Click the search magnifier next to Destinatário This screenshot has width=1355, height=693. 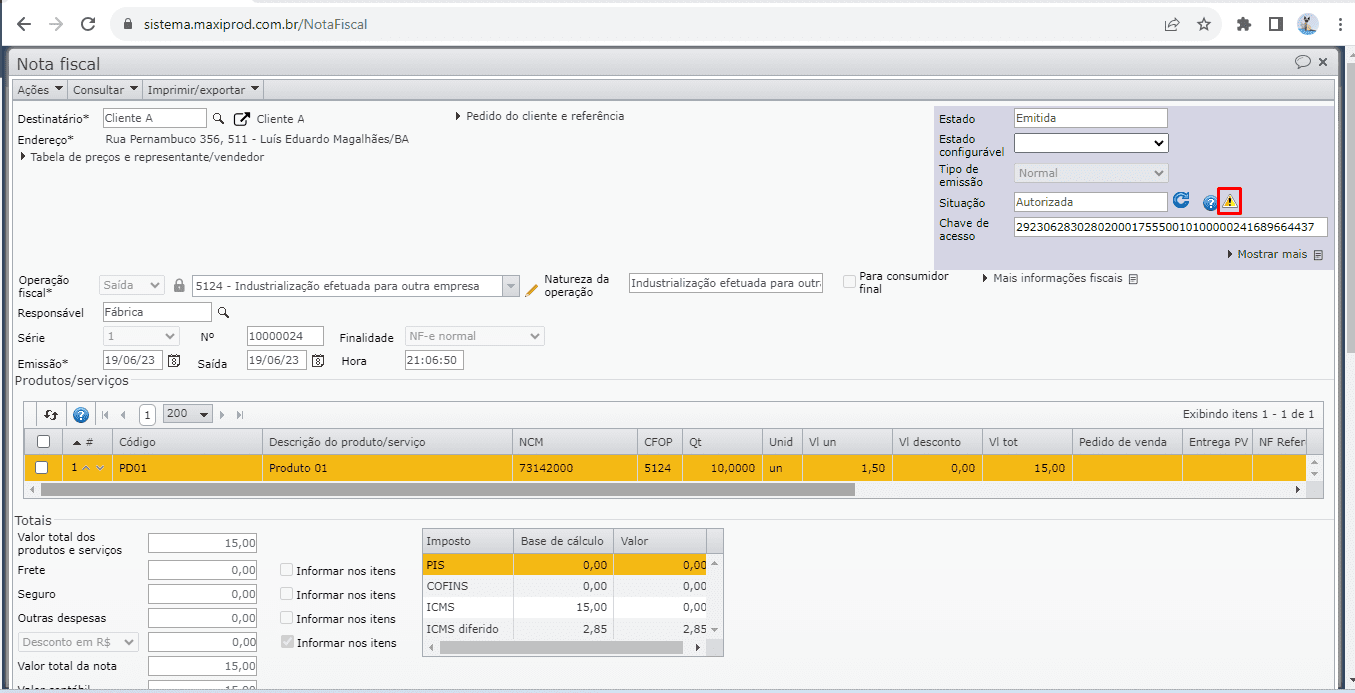(219, 119)
